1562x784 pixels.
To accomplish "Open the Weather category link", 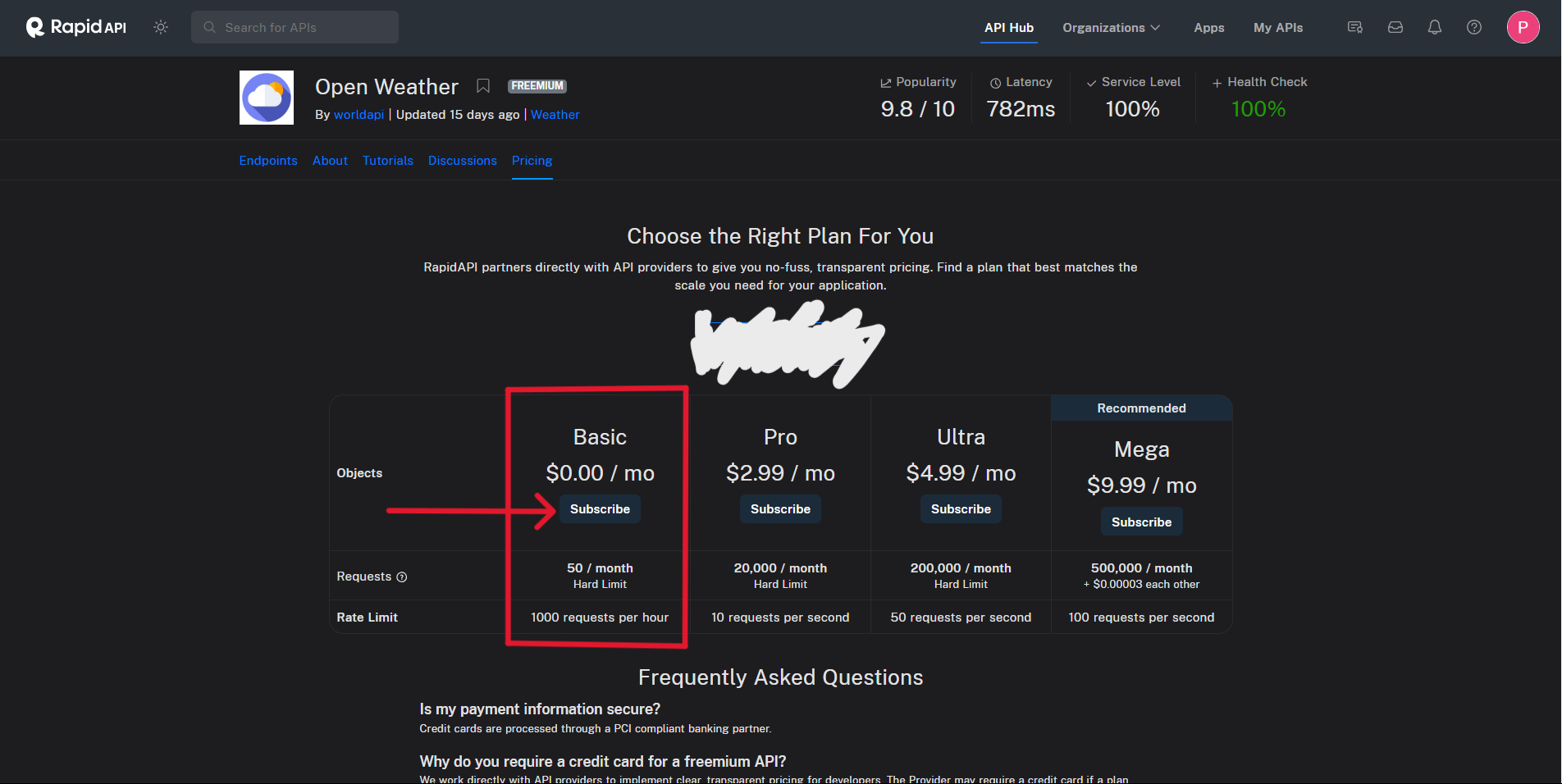I will (555, 115).
